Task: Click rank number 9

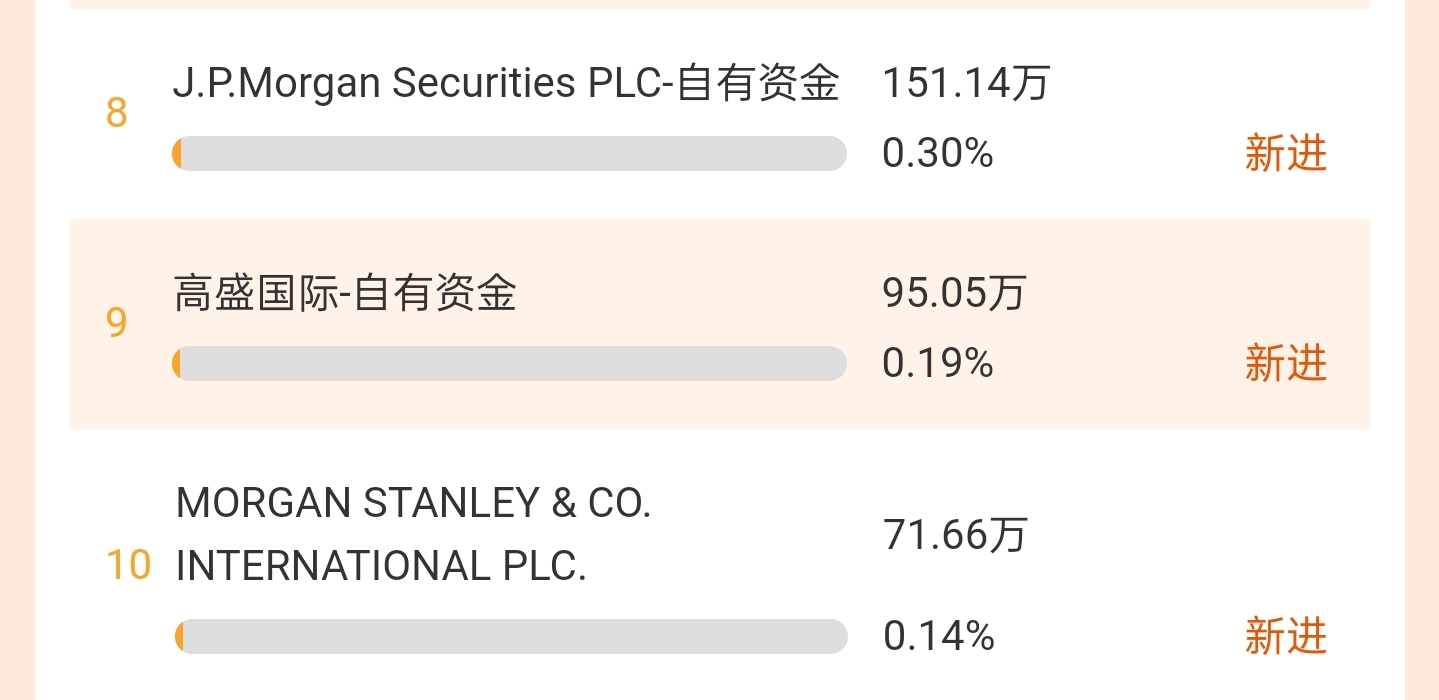Action: coord(117,323)
